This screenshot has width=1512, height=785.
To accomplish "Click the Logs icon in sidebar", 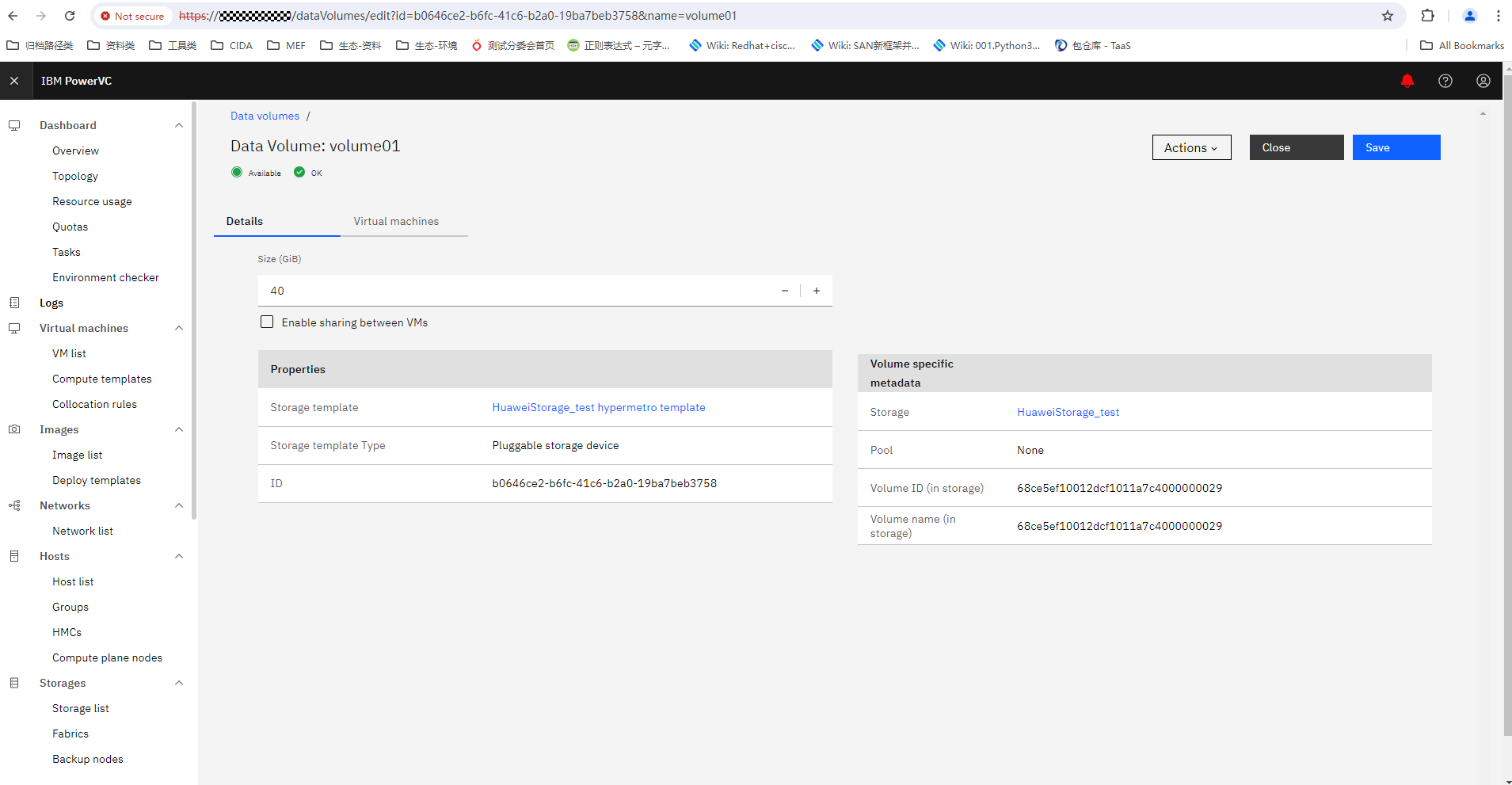I will pyautogui.click(x=14, y=303).
